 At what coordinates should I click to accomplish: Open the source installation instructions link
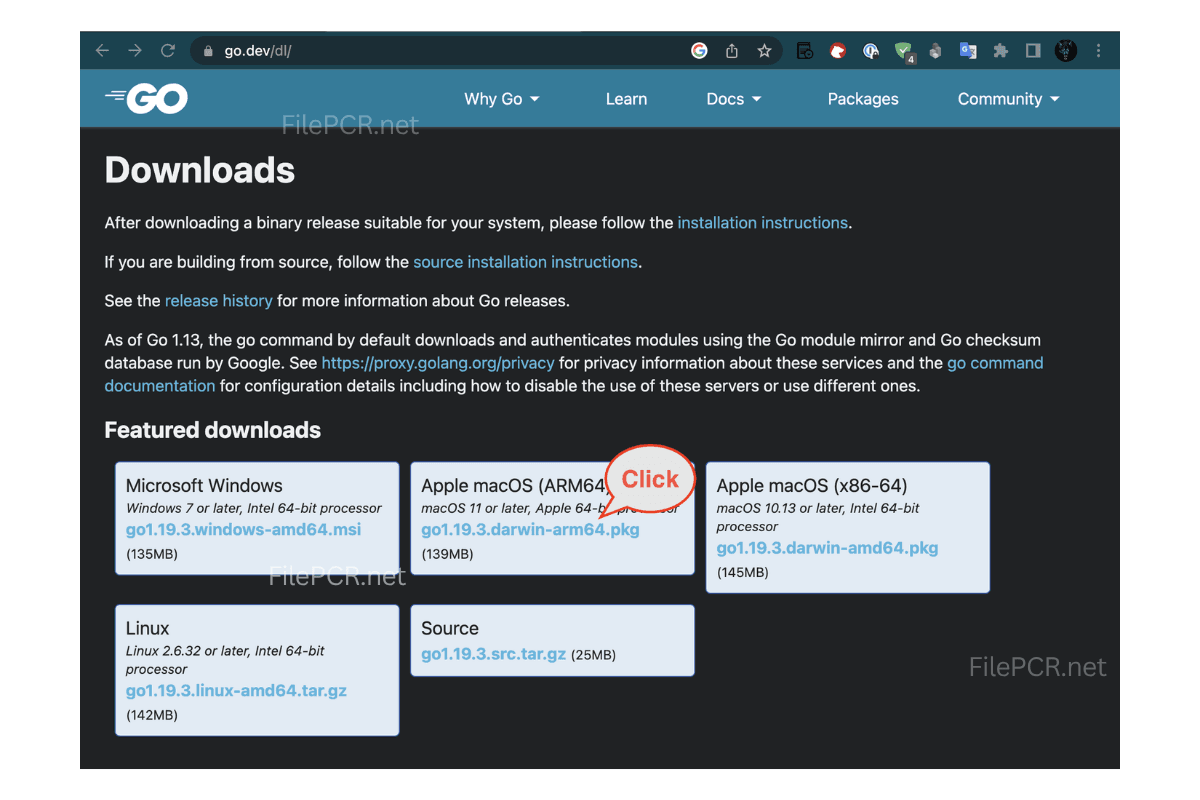pyautogui.click(x=525, y=262)
